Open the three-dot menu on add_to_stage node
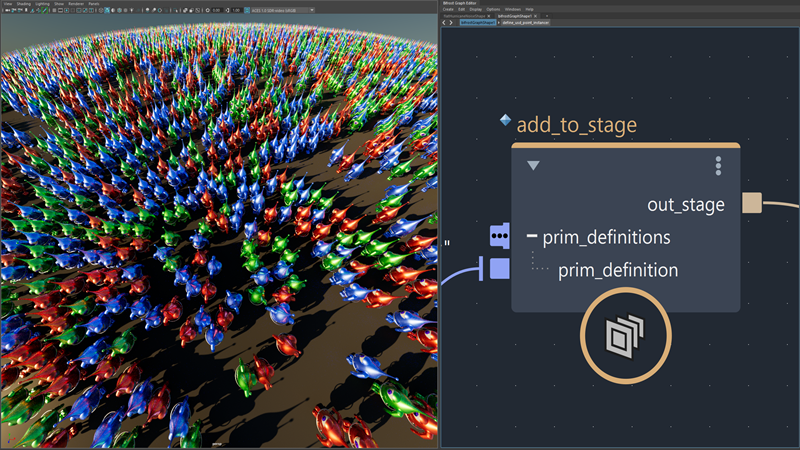Viewport: 800px width, 450px height. 718,166
